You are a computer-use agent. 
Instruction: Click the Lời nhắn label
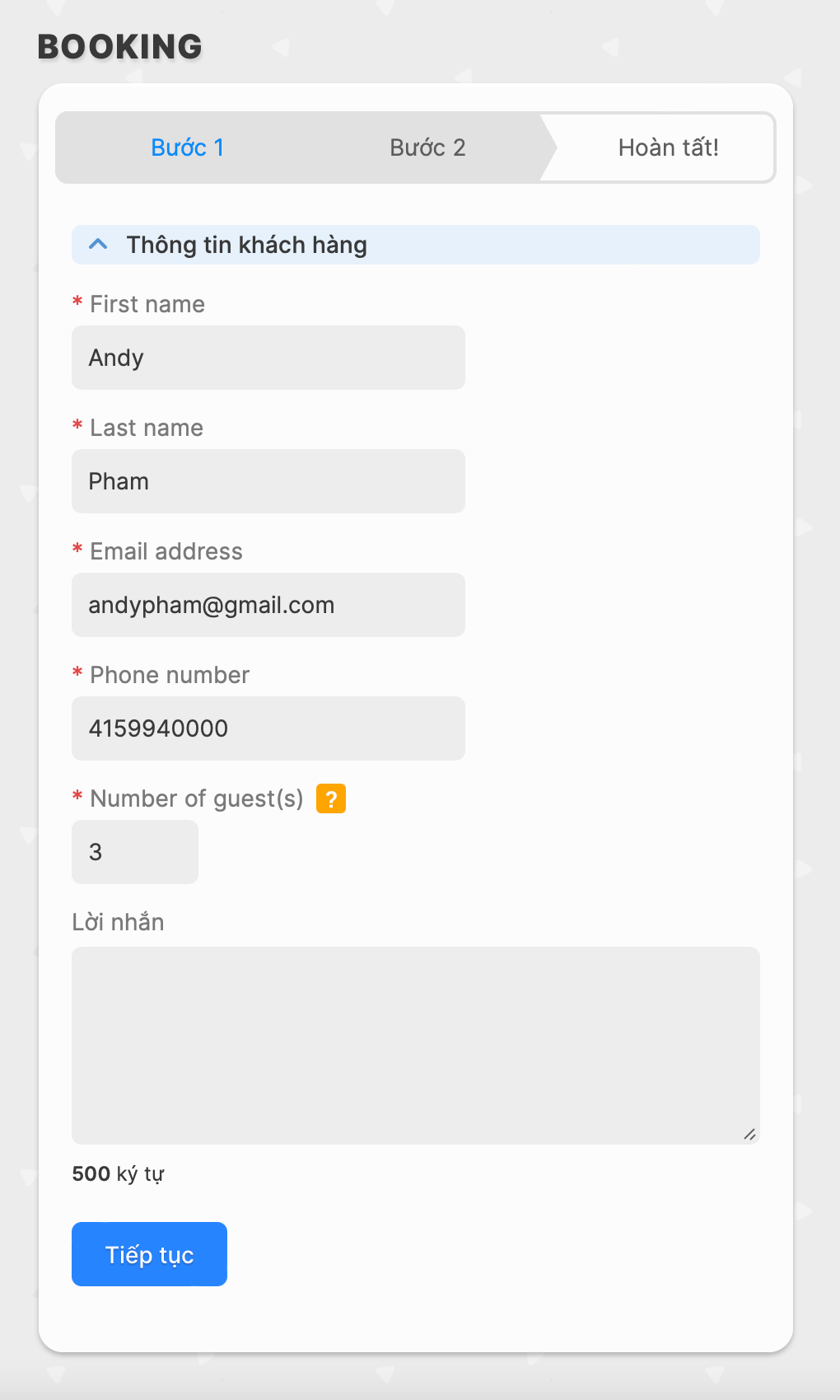118,922
